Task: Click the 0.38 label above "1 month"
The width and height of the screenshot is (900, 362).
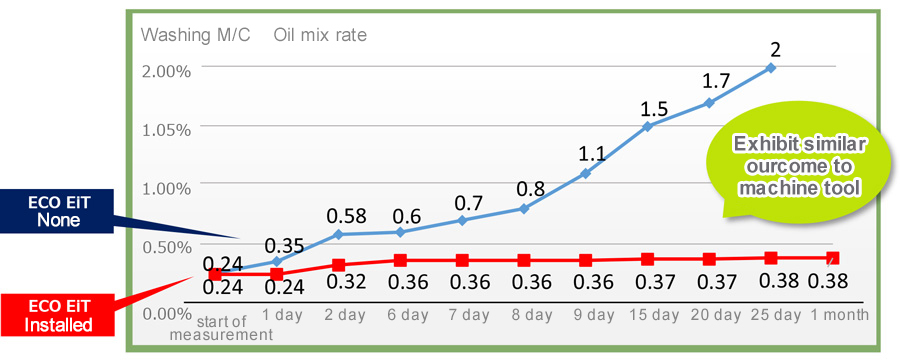Action: (828, 280)
